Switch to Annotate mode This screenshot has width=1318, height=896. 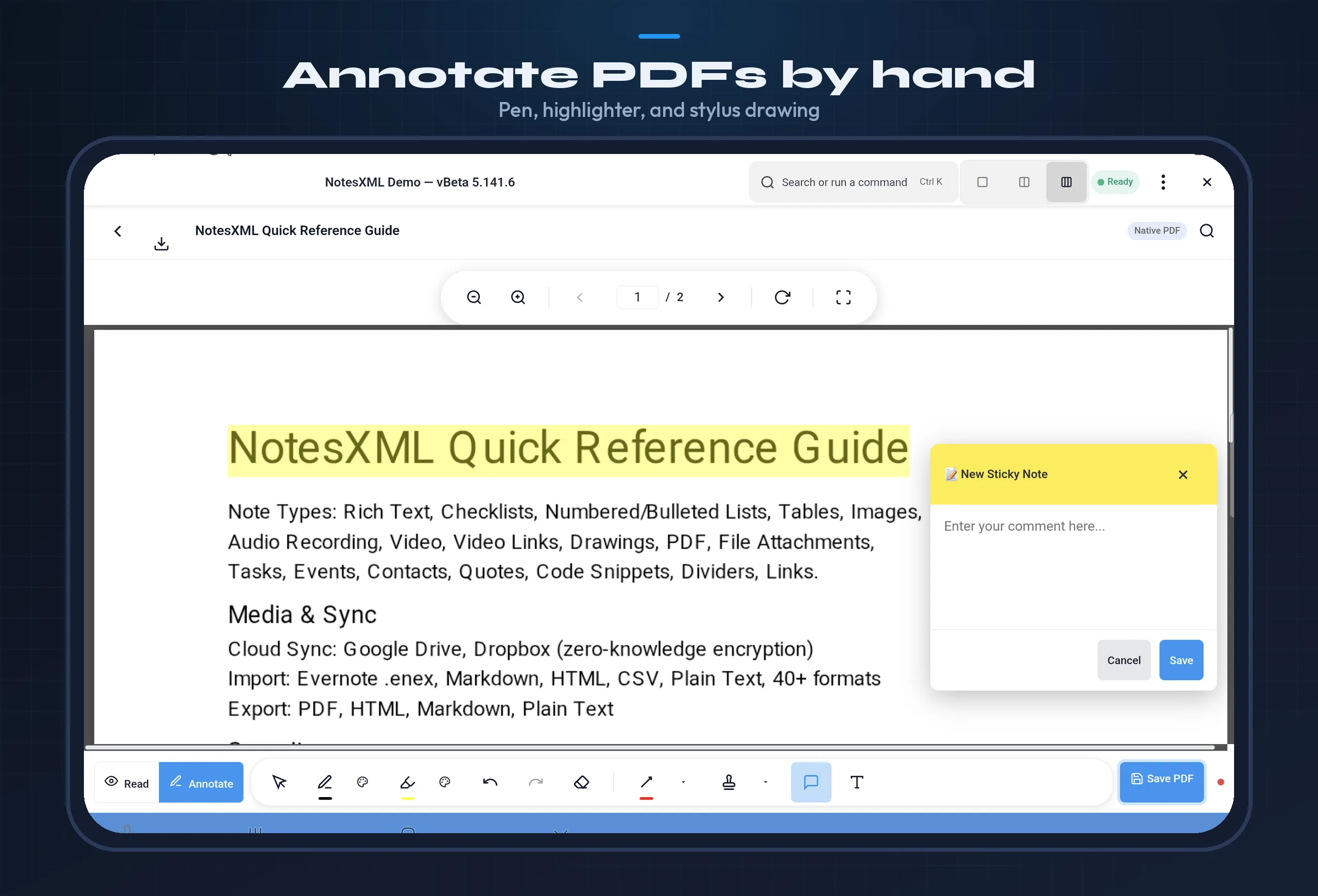pos(201,783)
